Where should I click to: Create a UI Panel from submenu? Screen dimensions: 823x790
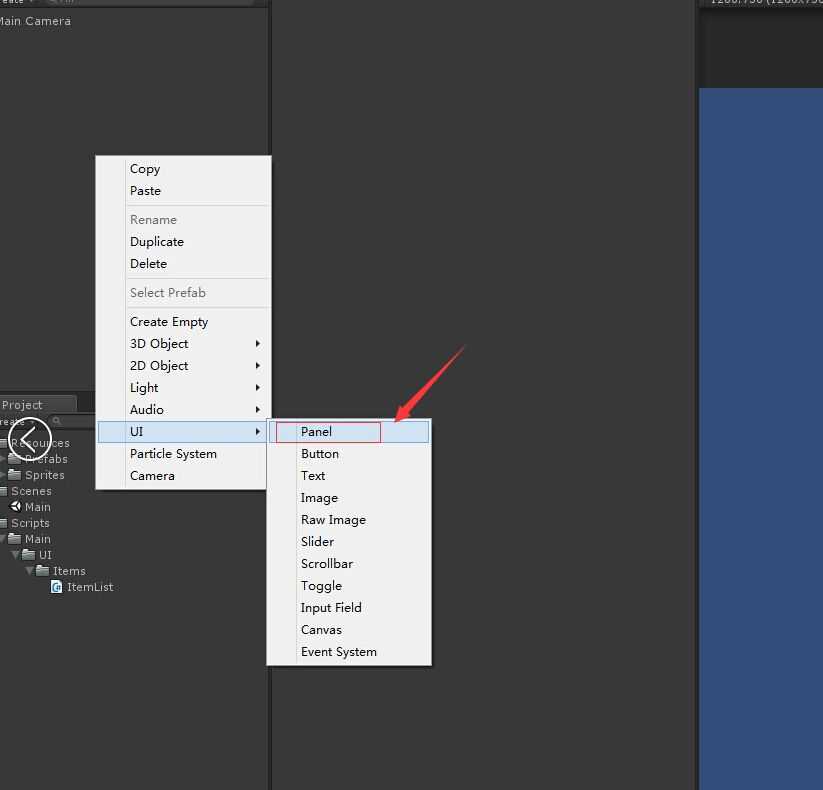click(349, 432)
